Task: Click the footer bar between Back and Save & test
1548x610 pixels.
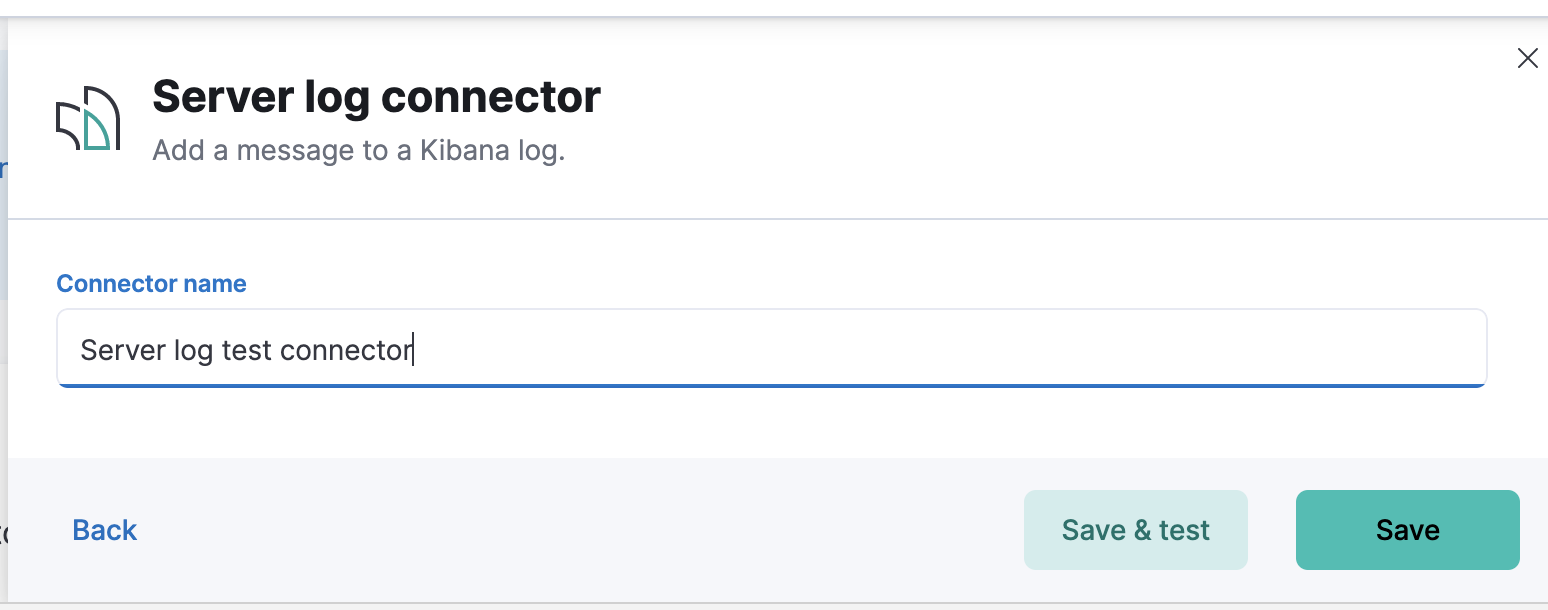Action: pos(580,530)
